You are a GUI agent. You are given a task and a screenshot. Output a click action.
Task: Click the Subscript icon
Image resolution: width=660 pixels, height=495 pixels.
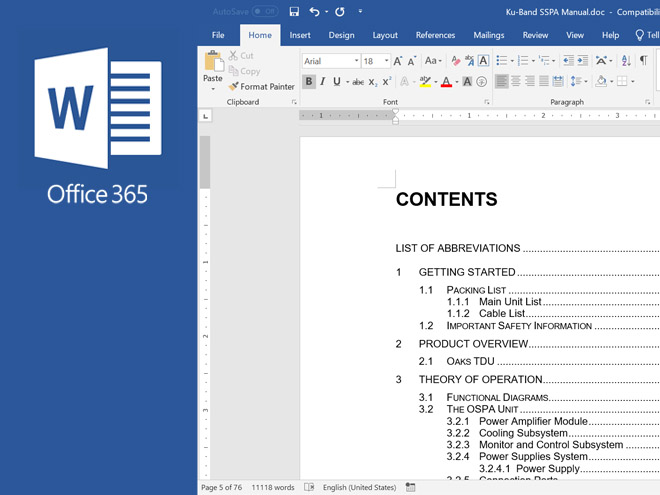coord(373,82)
